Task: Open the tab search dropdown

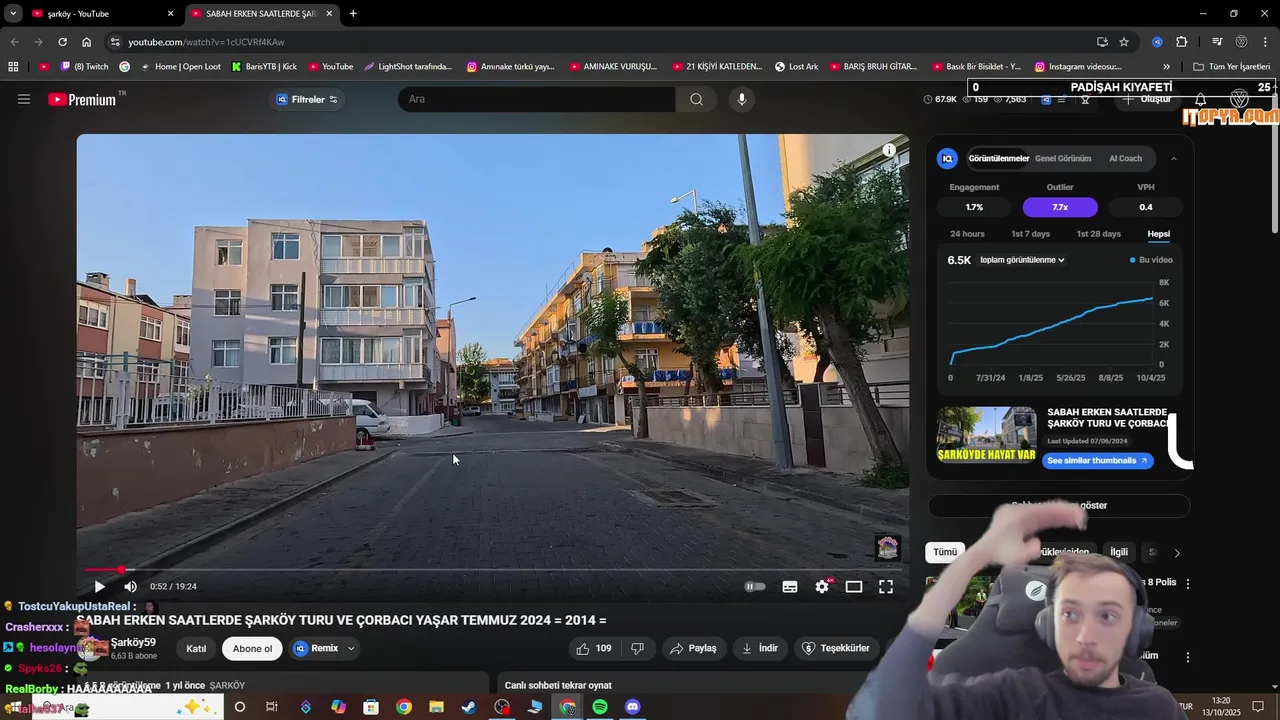Action: click(13, 14)
